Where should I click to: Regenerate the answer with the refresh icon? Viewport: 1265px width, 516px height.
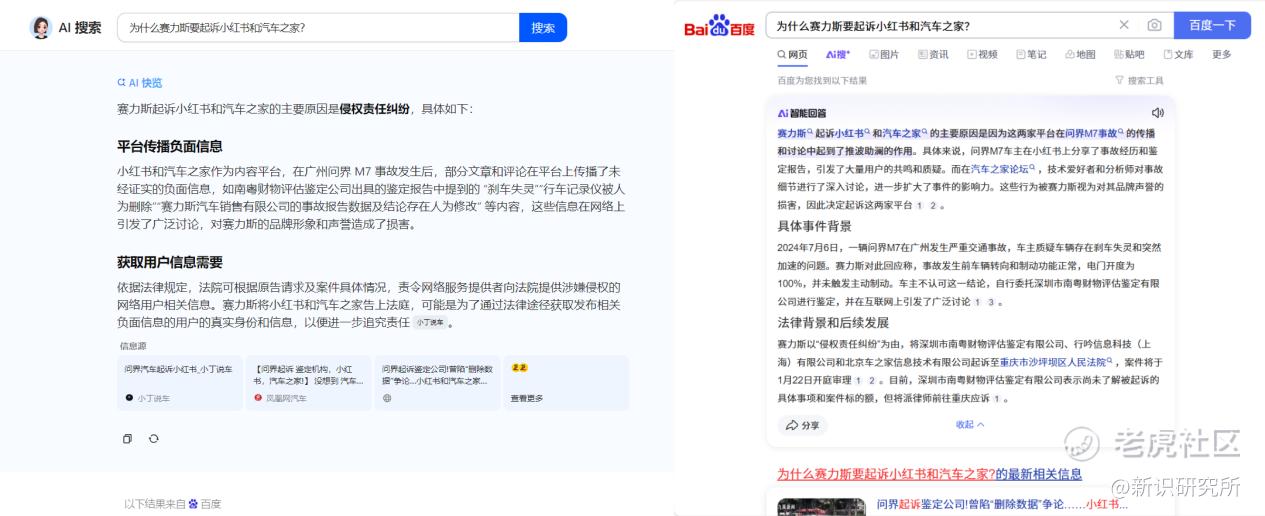coord(154,439)
